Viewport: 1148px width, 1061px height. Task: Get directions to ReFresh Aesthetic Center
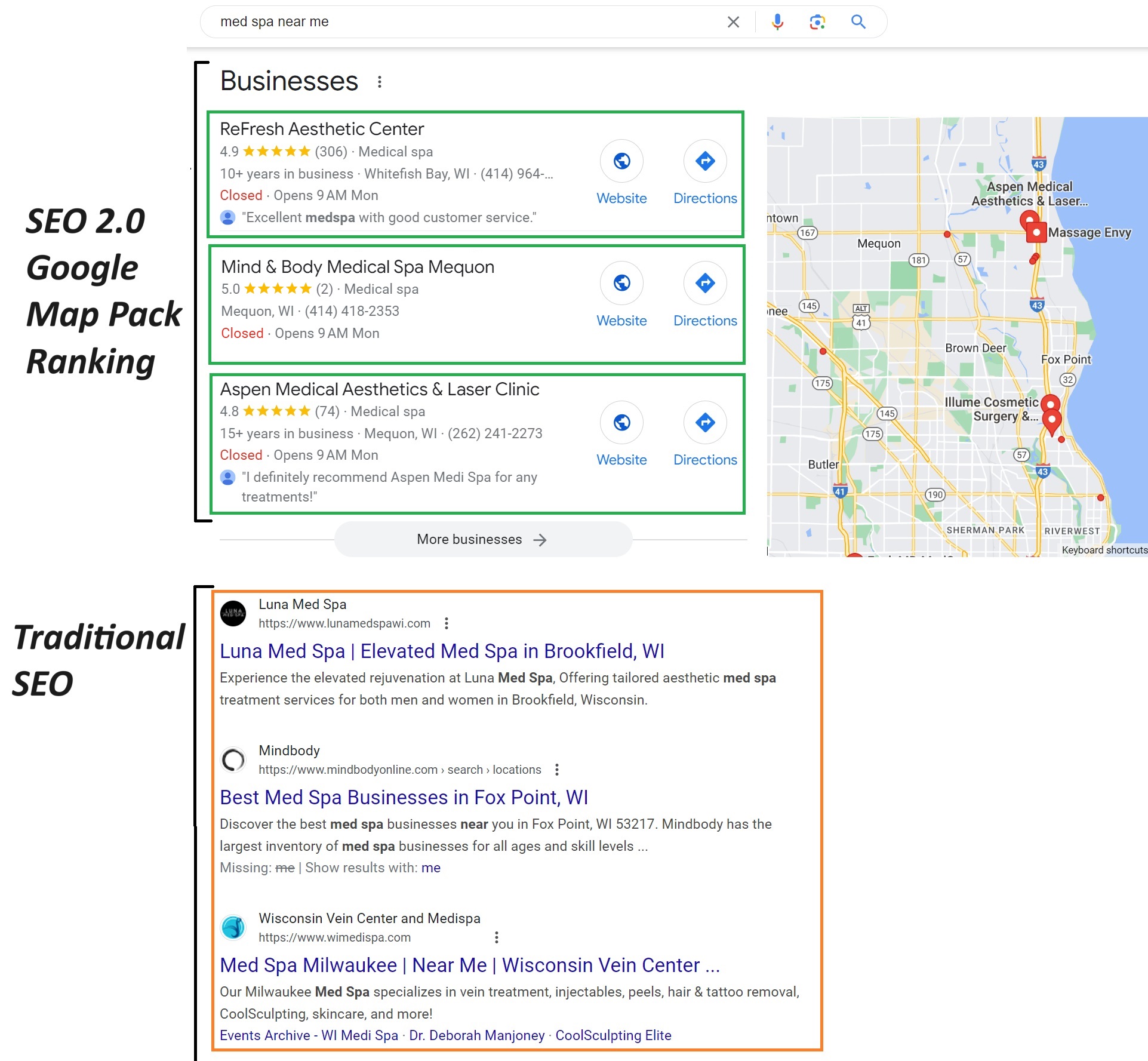tap(705, 161)
